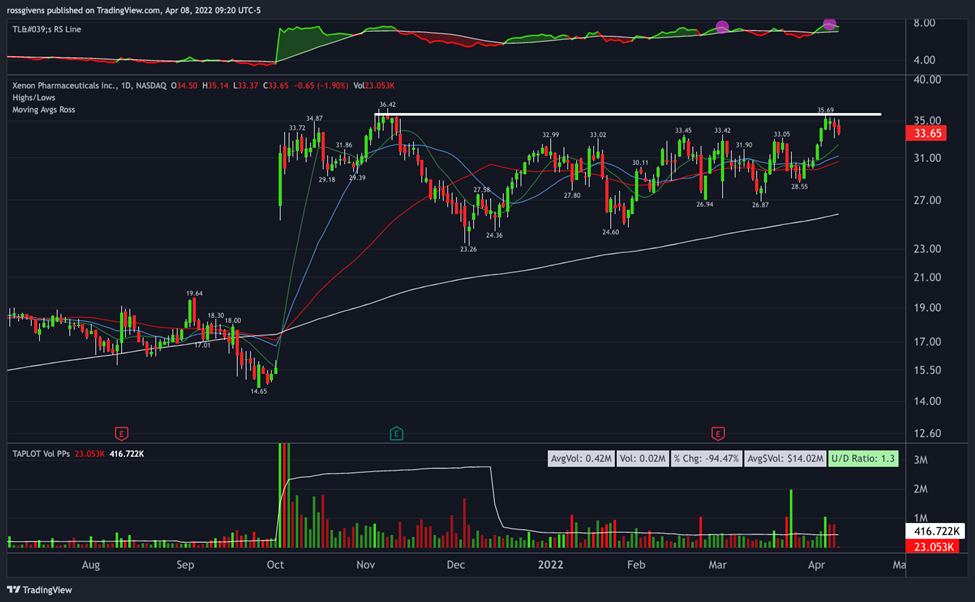Viewport: 975px width, 602px height.
Task: Click the 26.94 February low label
Action: 705,204
